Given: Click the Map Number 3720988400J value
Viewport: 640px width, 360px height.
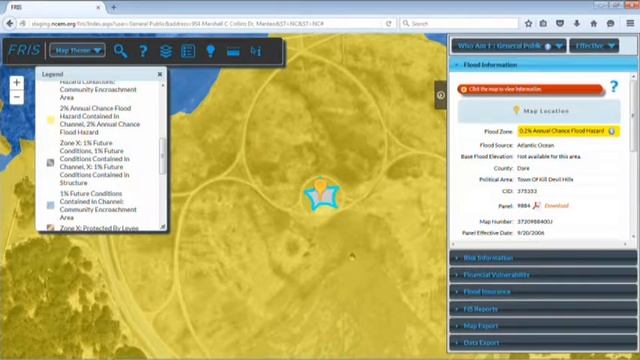Looking at the screenshot, I should coord(535,222).
